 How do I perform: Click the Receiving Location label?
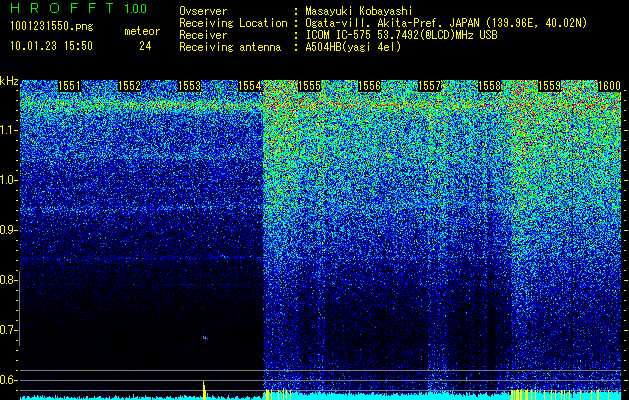(233, 23)
